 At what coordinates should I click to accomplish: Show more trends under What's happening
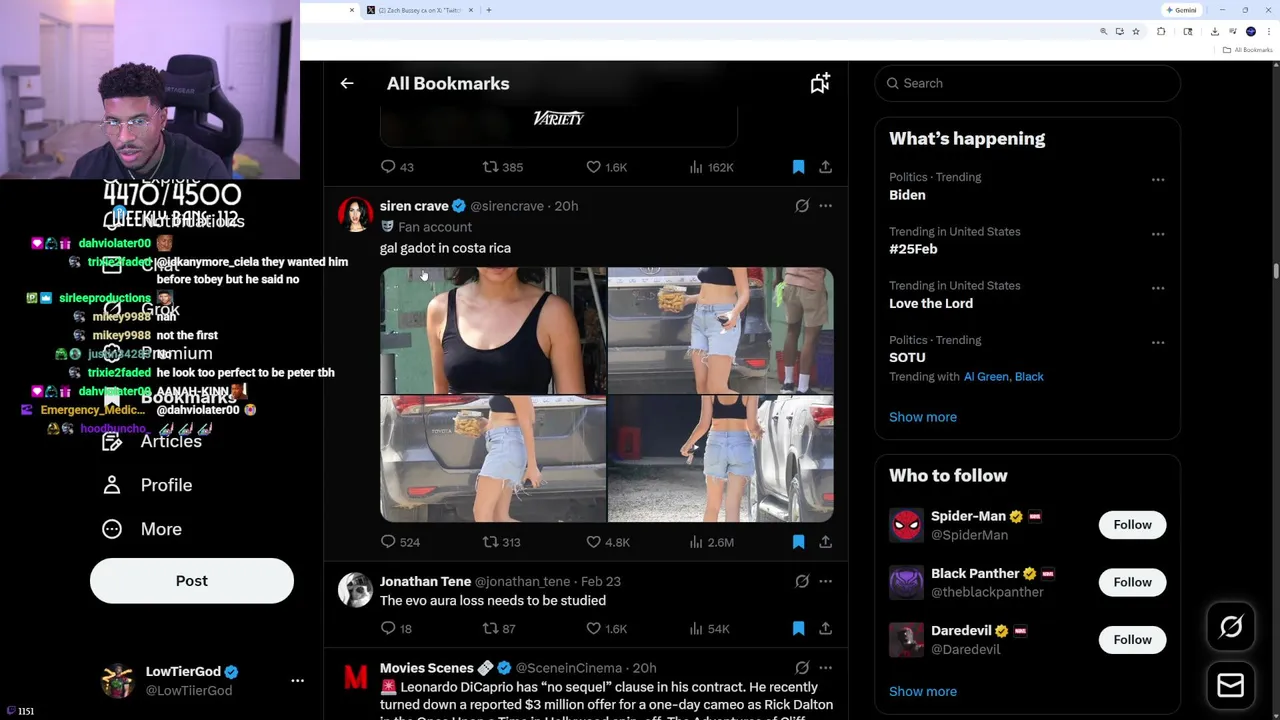click(x=923, y=417)
